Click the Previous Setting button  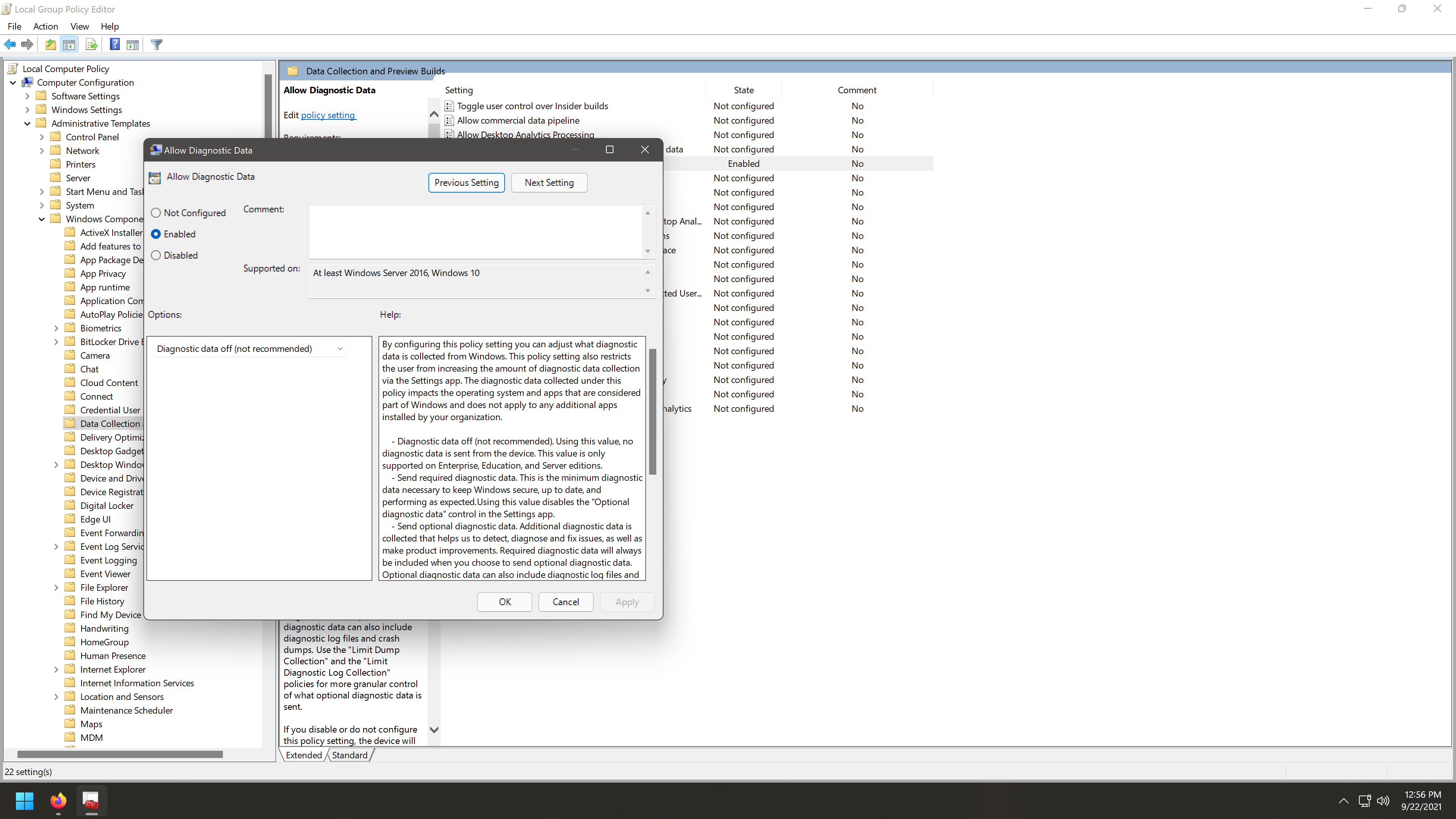coord(466,182)
